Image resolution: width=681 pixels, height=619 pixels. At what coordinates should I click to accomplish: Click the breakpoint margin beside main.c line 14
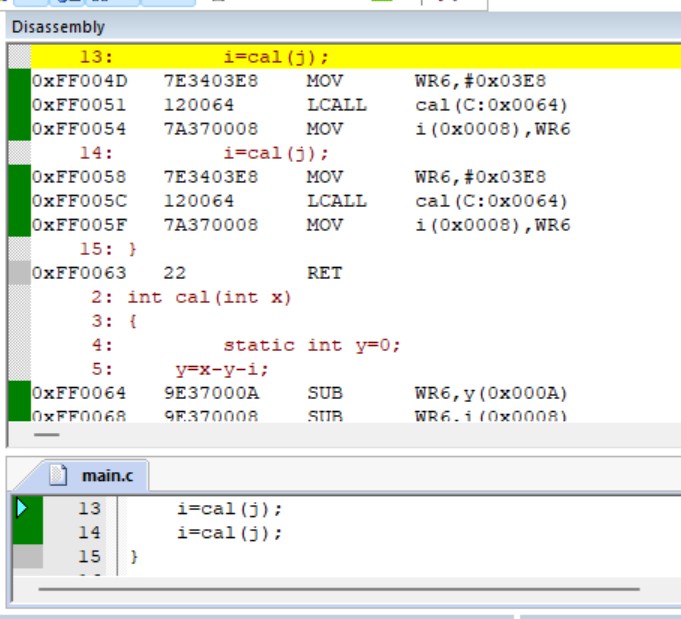tap(28, 532)
